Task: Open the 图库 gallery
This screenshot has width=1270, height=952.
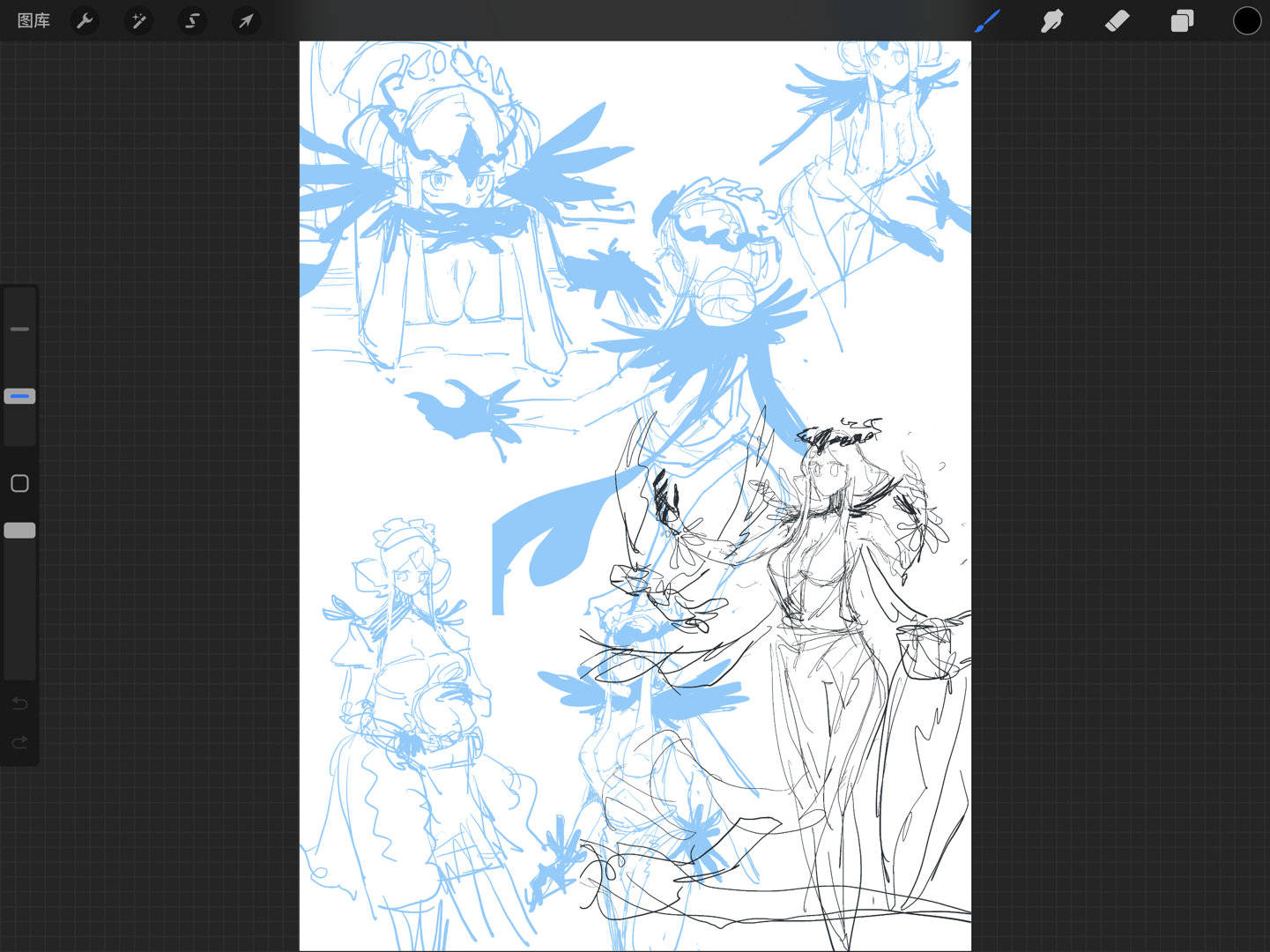Action: (33, 20)
